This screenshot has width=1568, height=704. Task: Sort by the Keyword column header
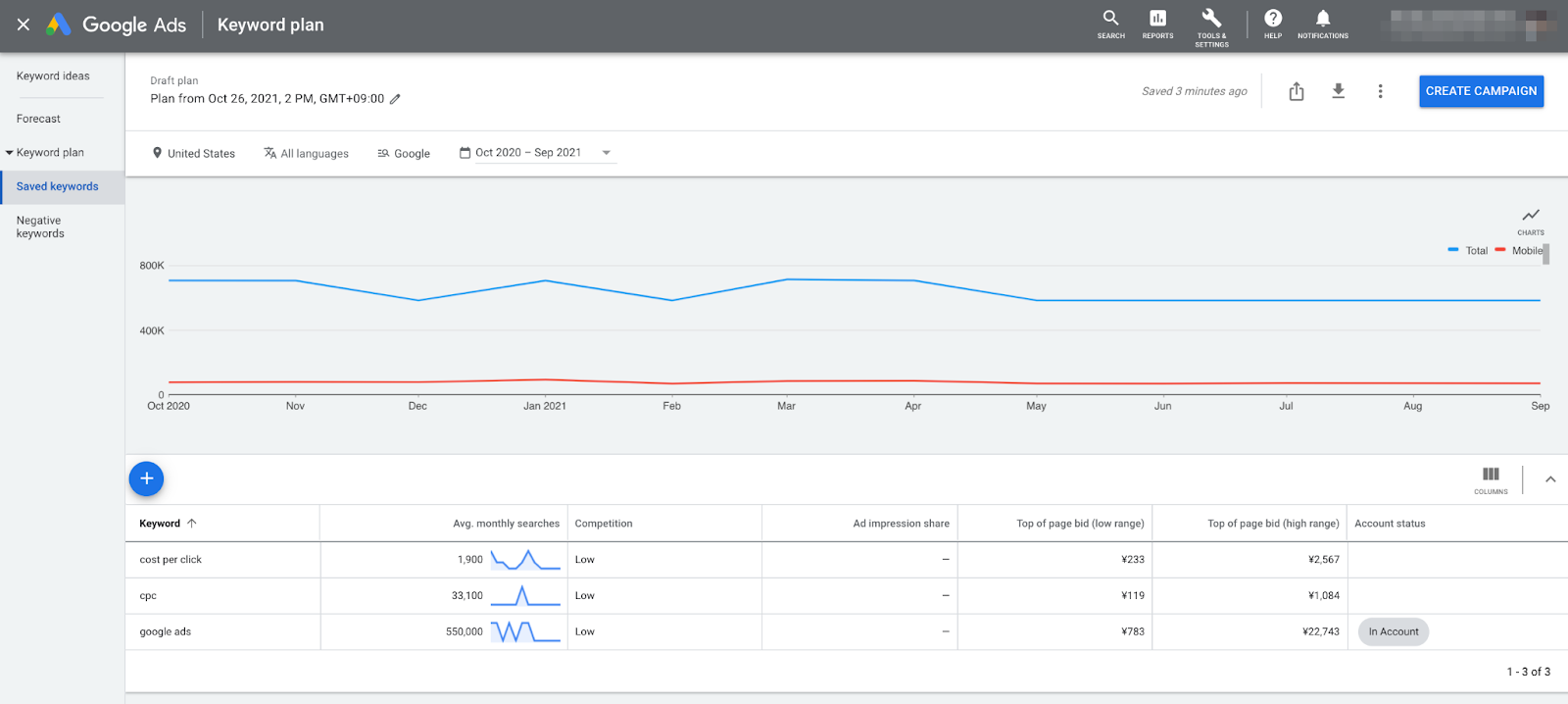(x=168, y=524)
